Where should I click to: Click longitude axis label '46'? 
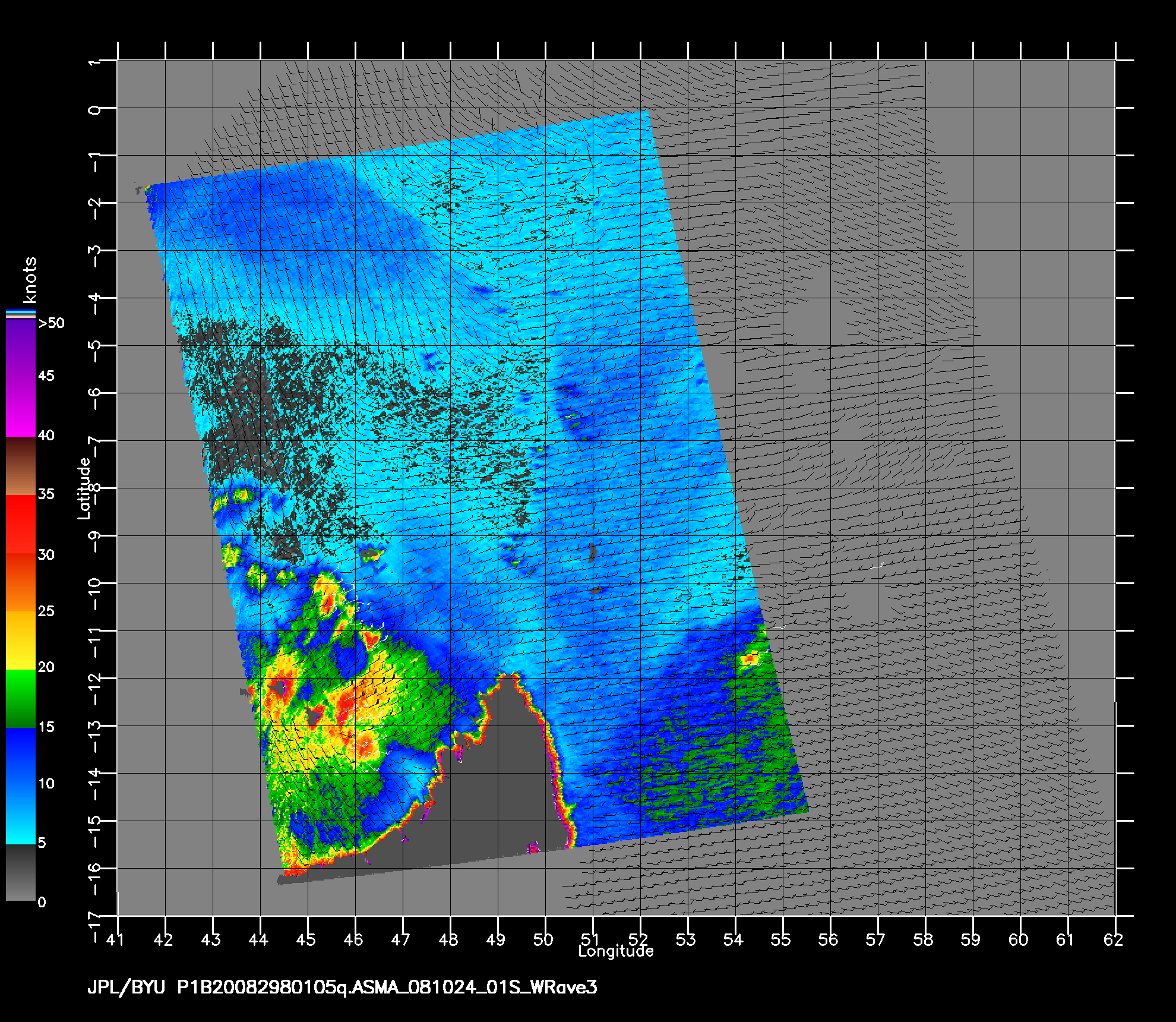[x=353, y=939]
